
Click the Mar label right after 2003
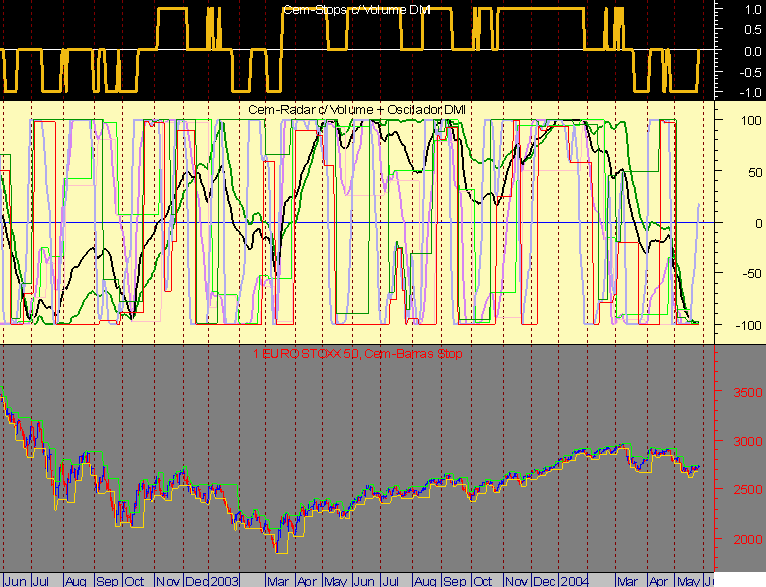[278, 581]
